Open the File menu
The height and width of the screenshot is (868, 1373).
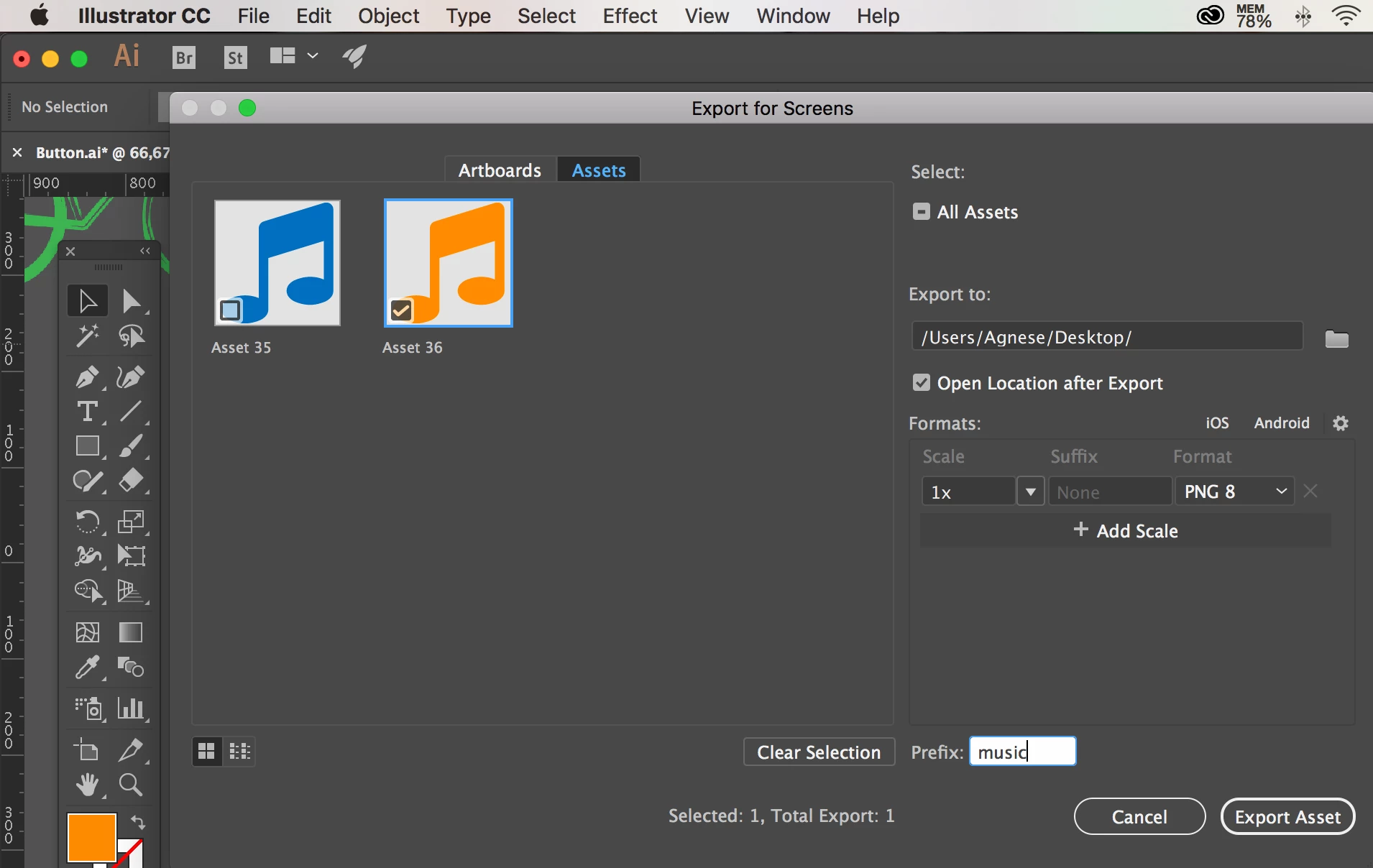tap(254, 16)
